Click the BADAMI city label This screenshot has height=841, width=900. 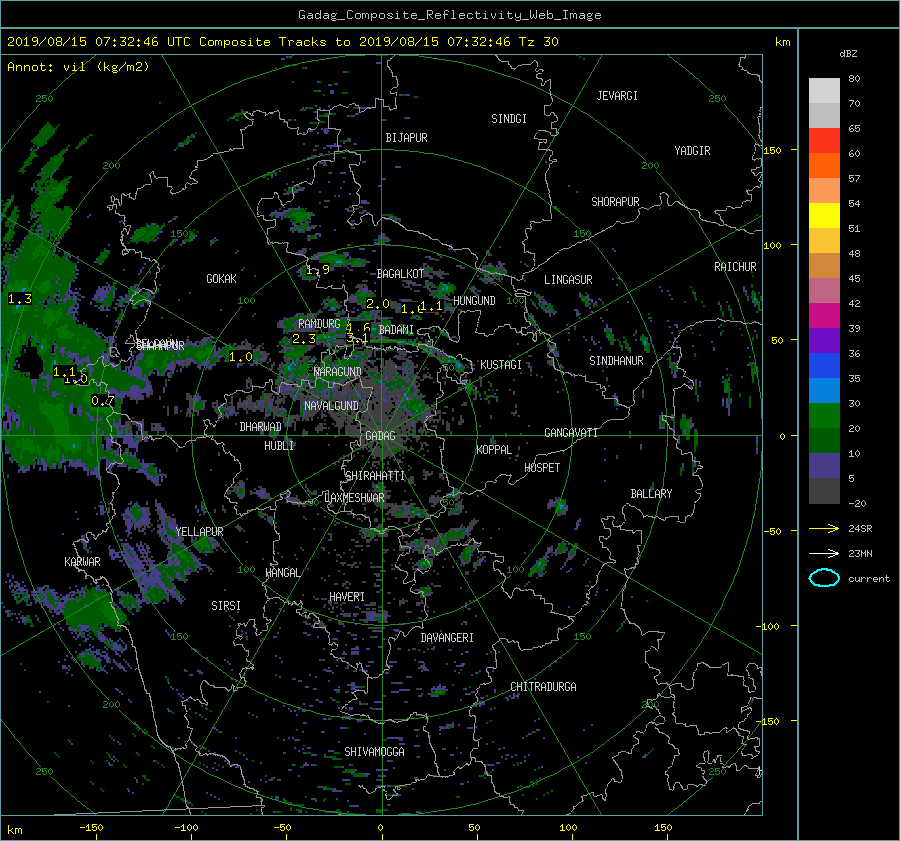point(396,330)
